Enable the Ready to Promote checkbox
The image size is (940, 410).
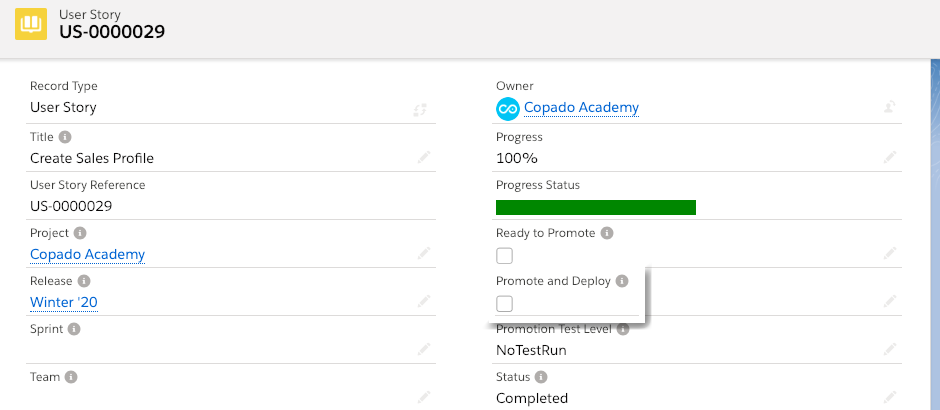[x=504, y=255]
